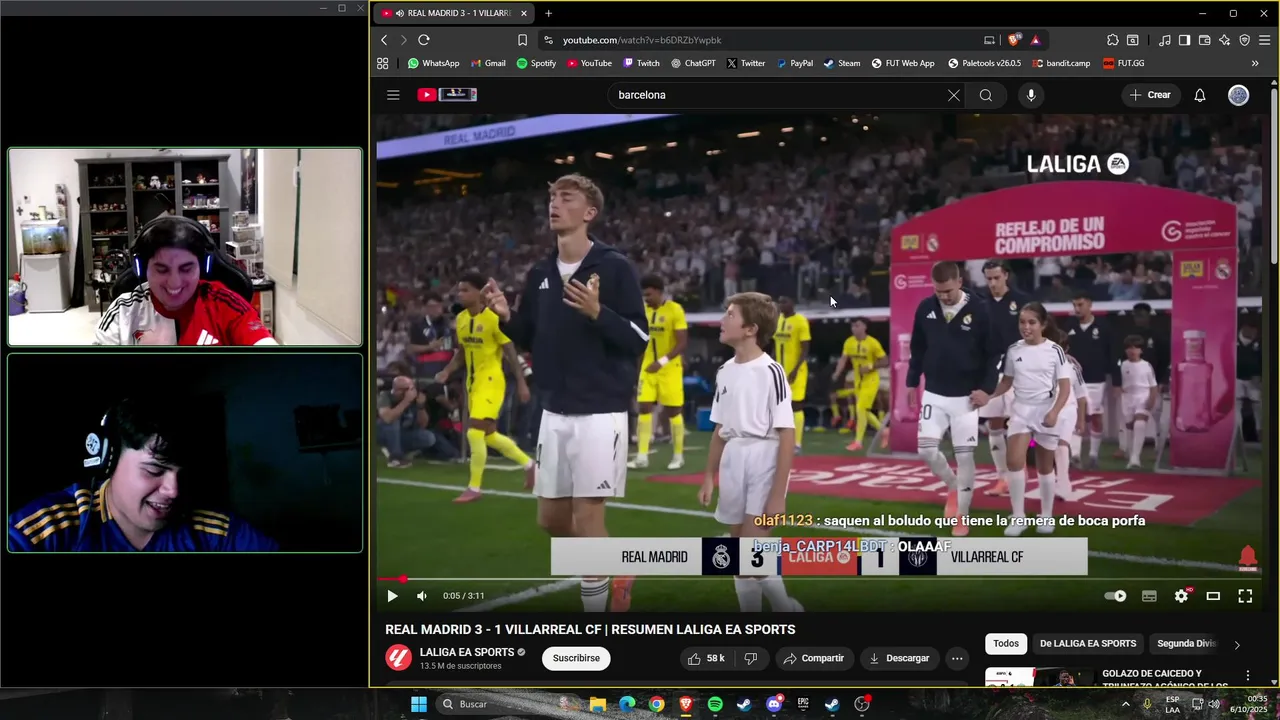1280x720 pixels.
Task: Enter fullscreen mode on the video
Action: [x=1245, y=596]
